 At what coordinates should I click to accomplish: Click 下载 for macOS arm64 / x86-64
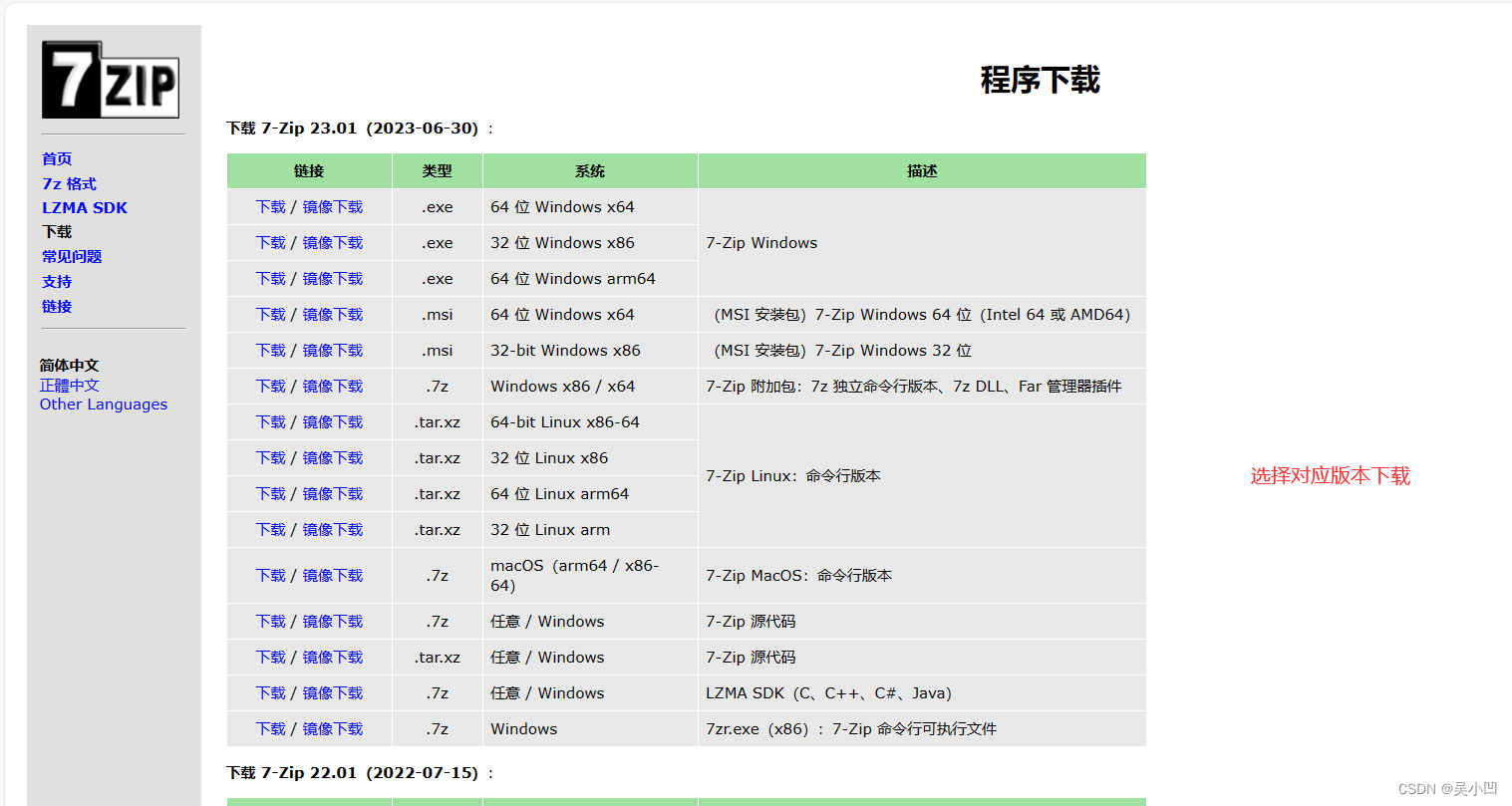click(x=270, y=575)
